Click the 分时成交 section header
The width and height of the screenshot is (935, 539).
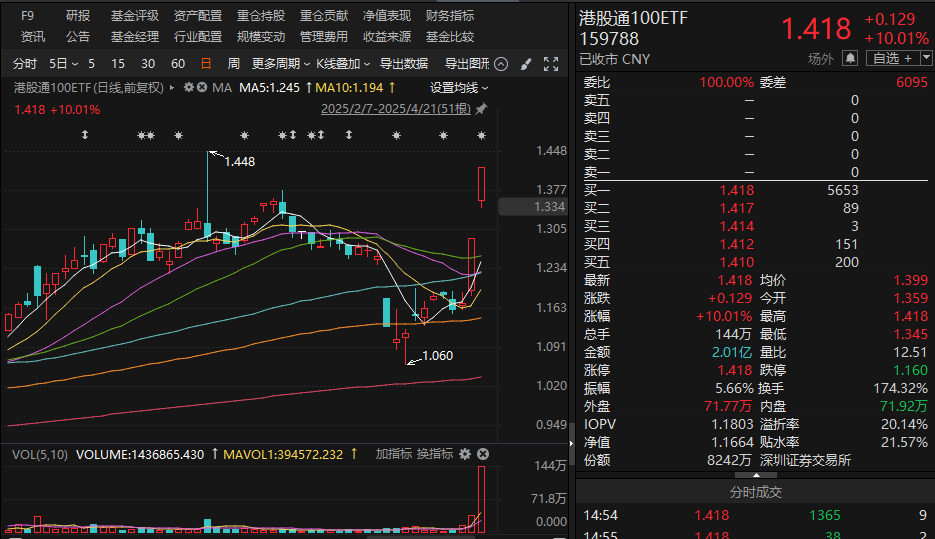click(x=756, y=492)
